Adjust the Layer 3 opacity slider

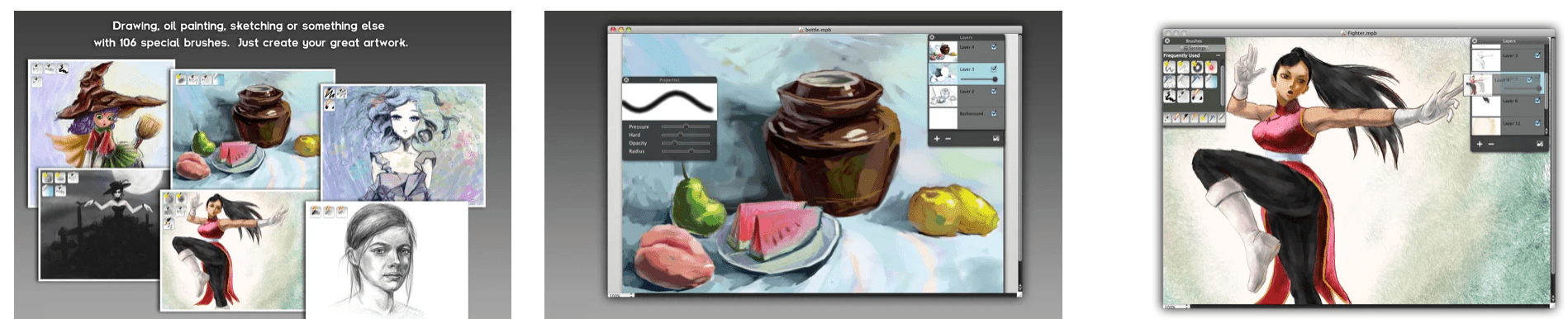976,79
